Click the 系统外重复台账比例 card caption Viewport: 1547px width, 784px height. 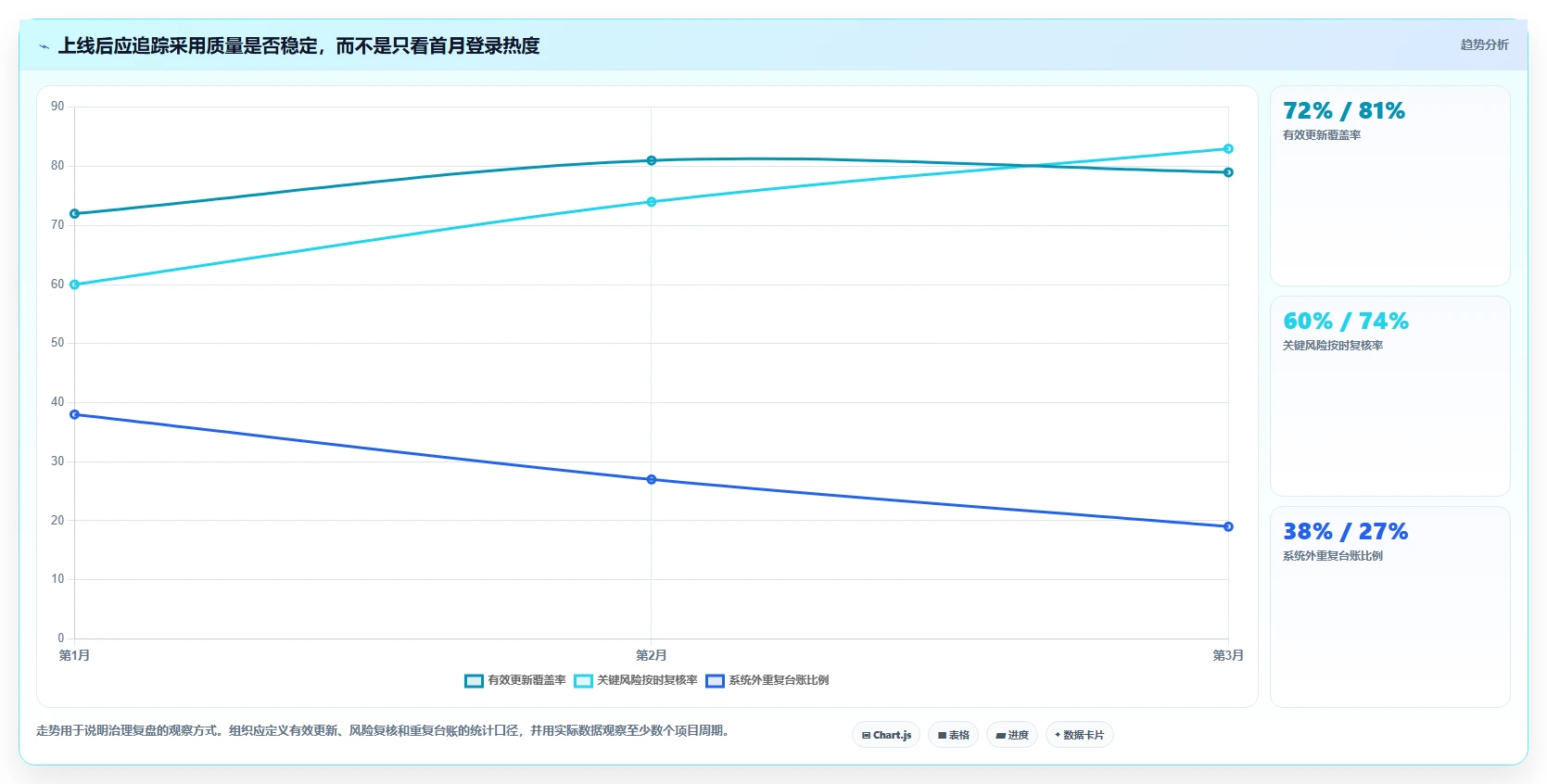(x=1333, y=556)
